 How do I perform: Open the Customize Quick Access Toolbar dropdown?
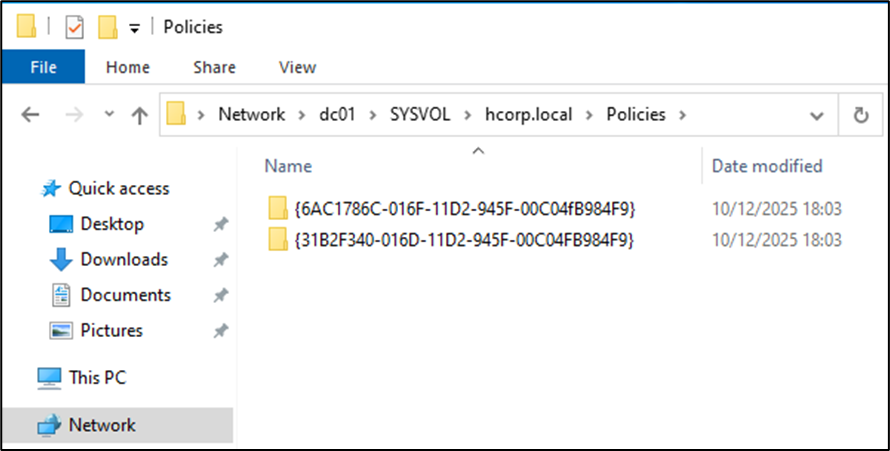point(134,28)
